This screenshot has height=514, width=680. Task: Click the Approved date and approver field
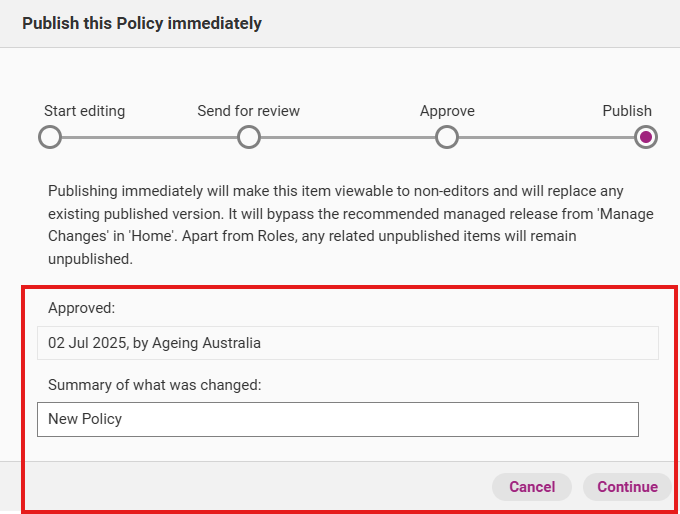(347, 343)
